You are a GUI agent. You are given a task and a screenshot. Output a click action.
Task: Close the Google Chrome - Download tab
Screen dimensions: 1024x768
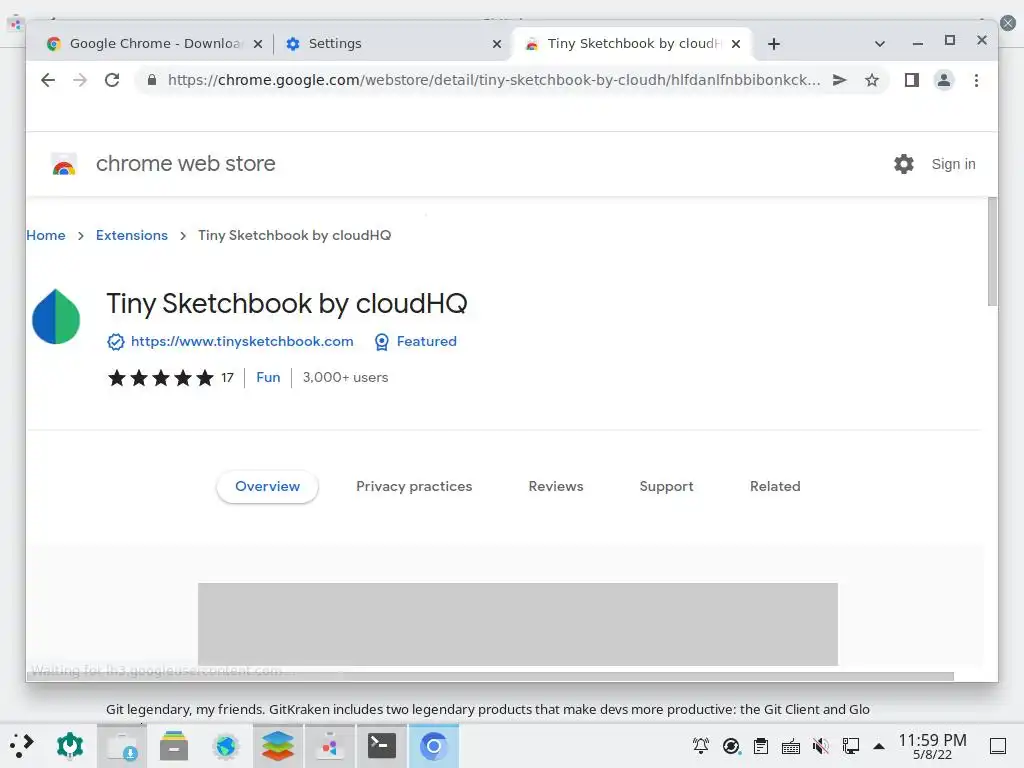[x=258, y=44]
